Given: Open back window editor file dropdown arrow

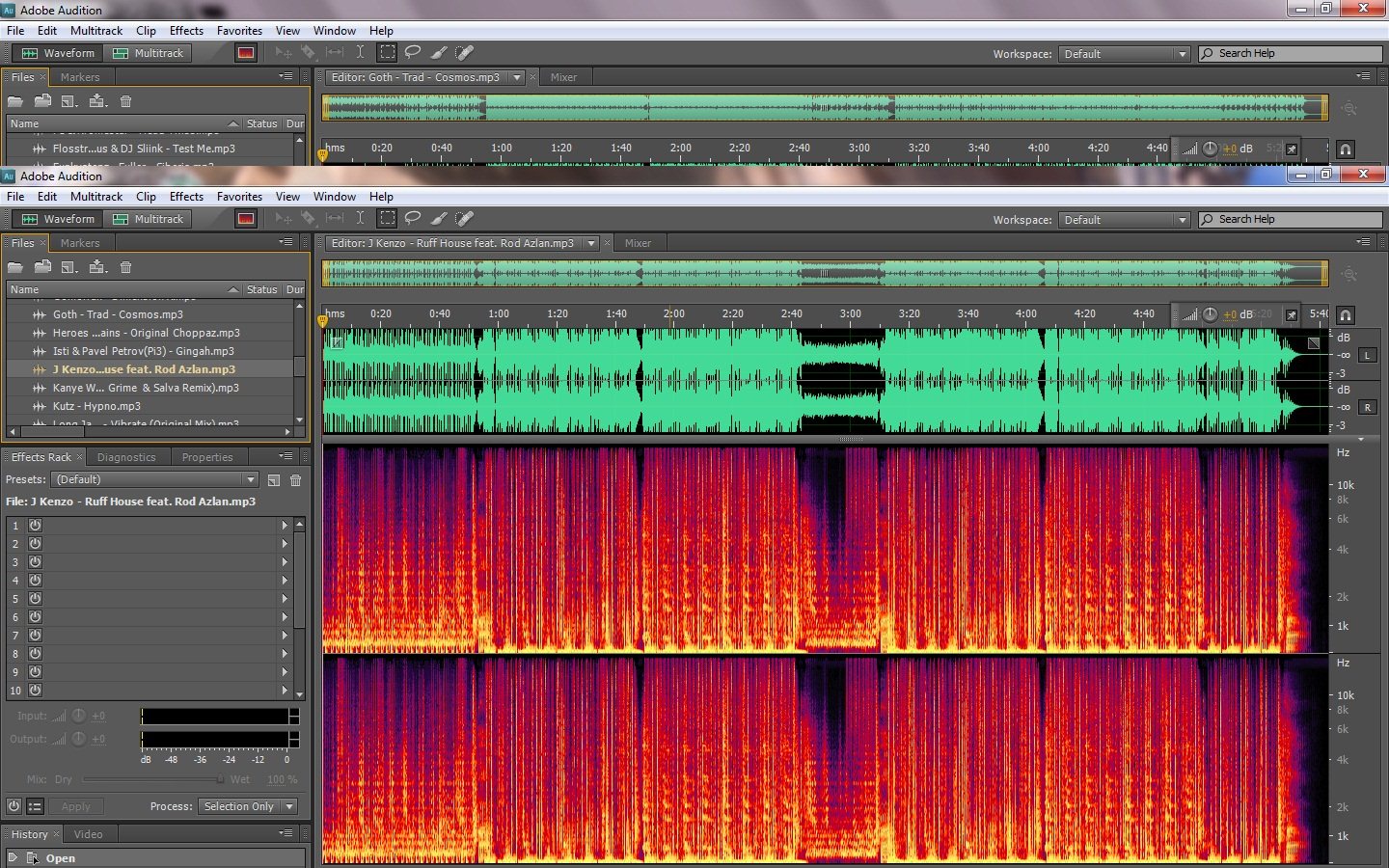Looking at the screenshot, I should click(x=517, y=77).
